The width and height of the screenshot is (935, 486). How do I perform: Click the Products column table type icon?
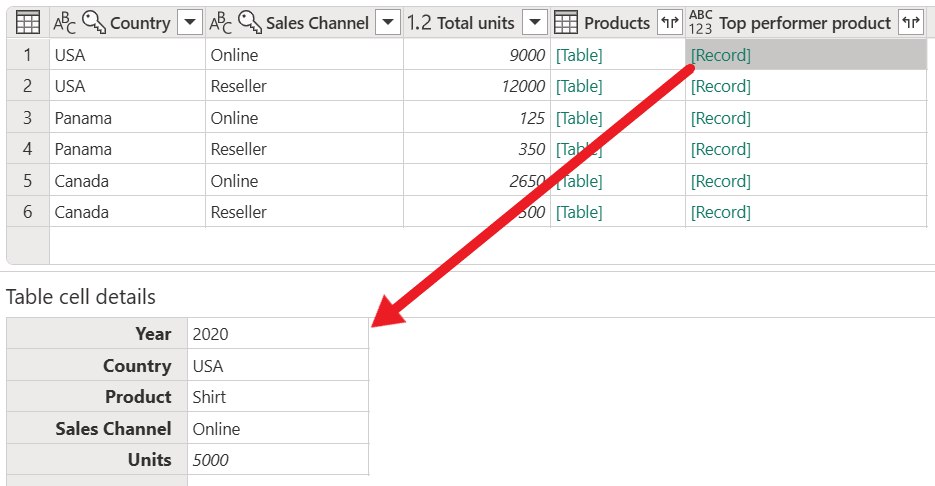(566, 22)
